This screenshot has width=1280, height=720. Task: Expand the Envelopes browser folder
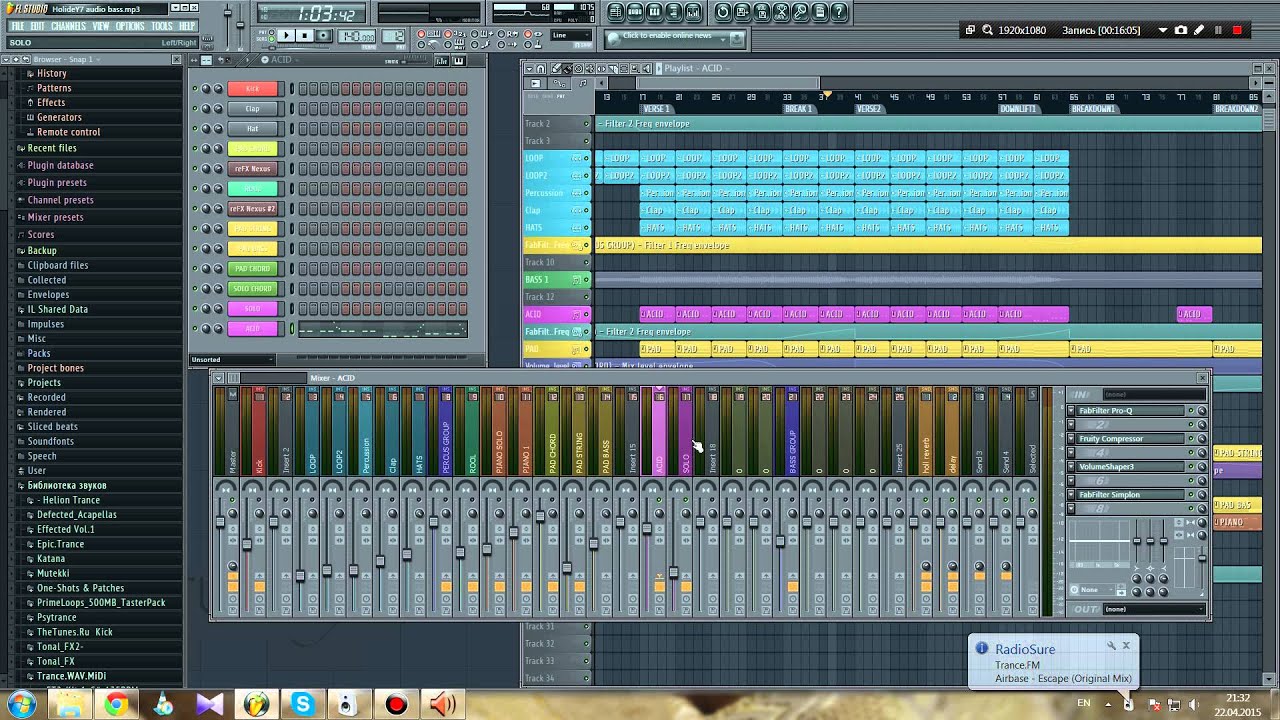tap(48, 295)
